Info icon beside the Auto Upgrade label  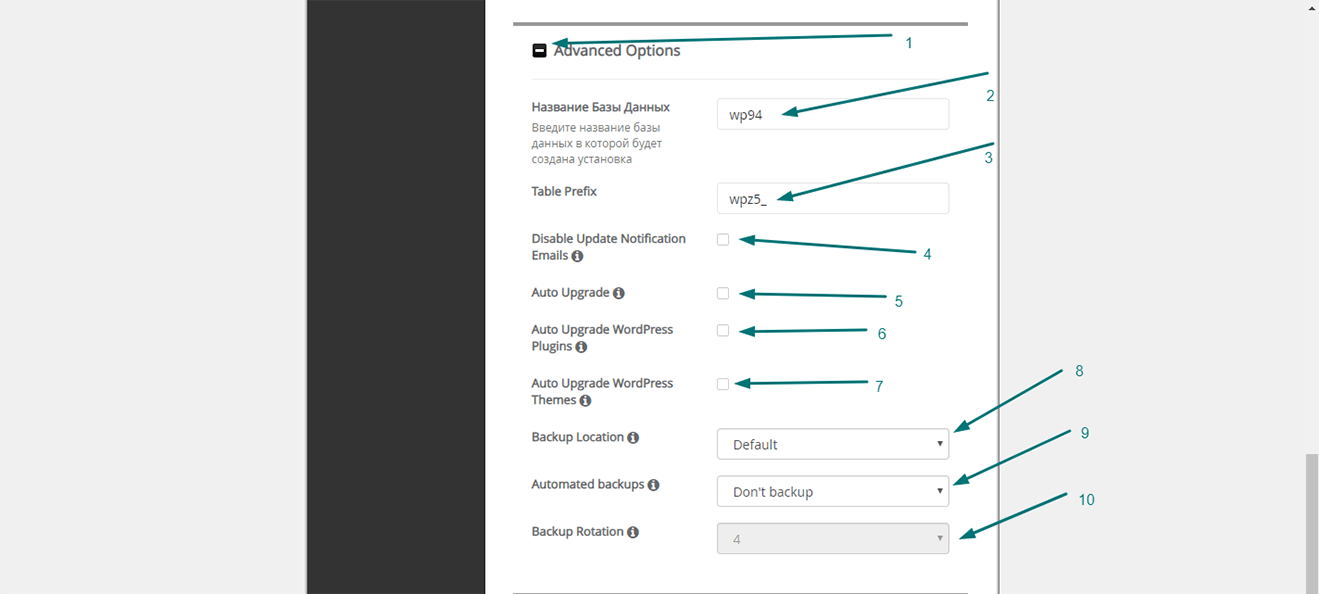click(x=619, y=293)
